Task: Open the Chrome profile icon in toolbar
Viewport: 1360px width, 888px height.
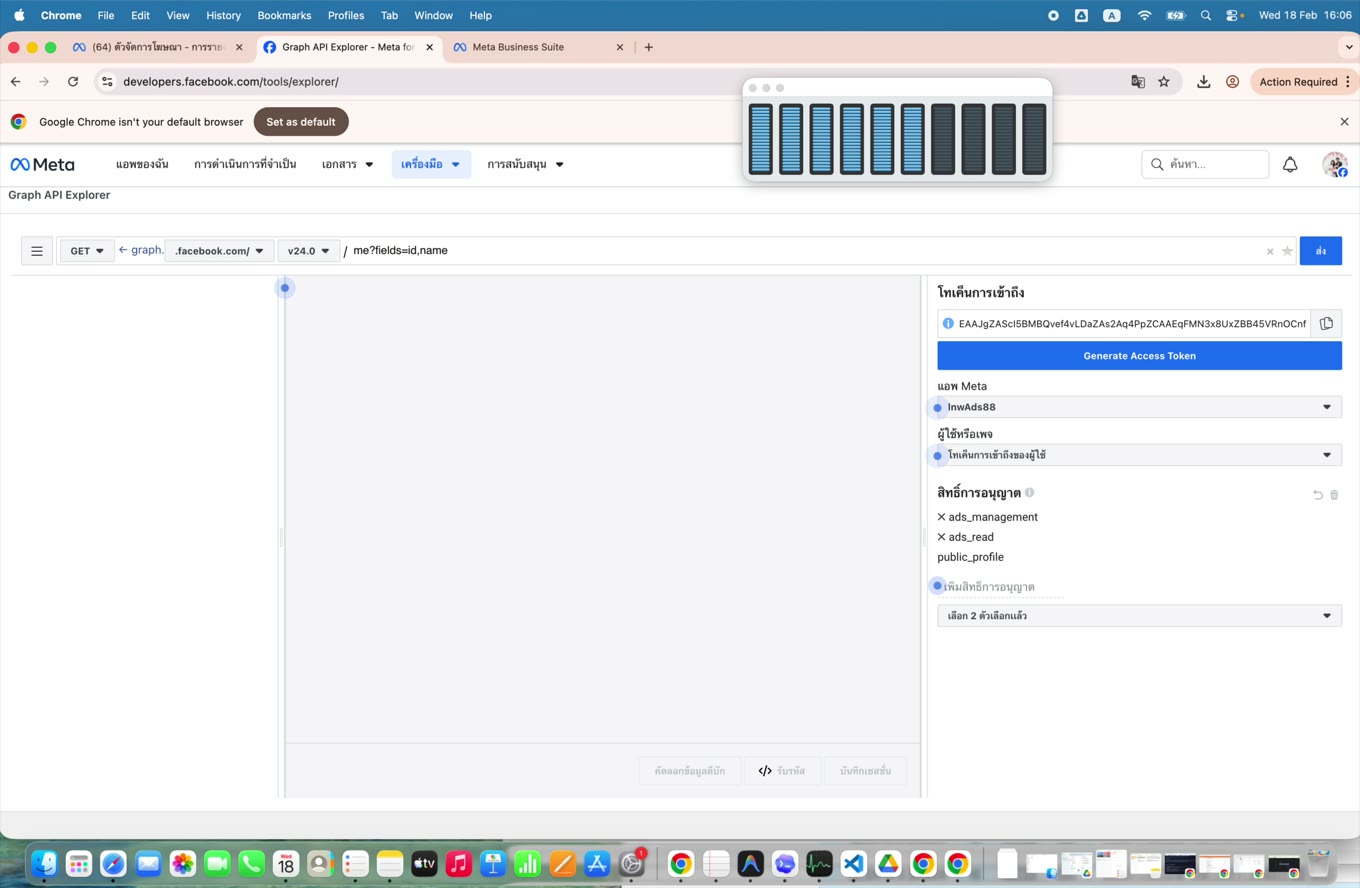Action: click(1232, 82)
